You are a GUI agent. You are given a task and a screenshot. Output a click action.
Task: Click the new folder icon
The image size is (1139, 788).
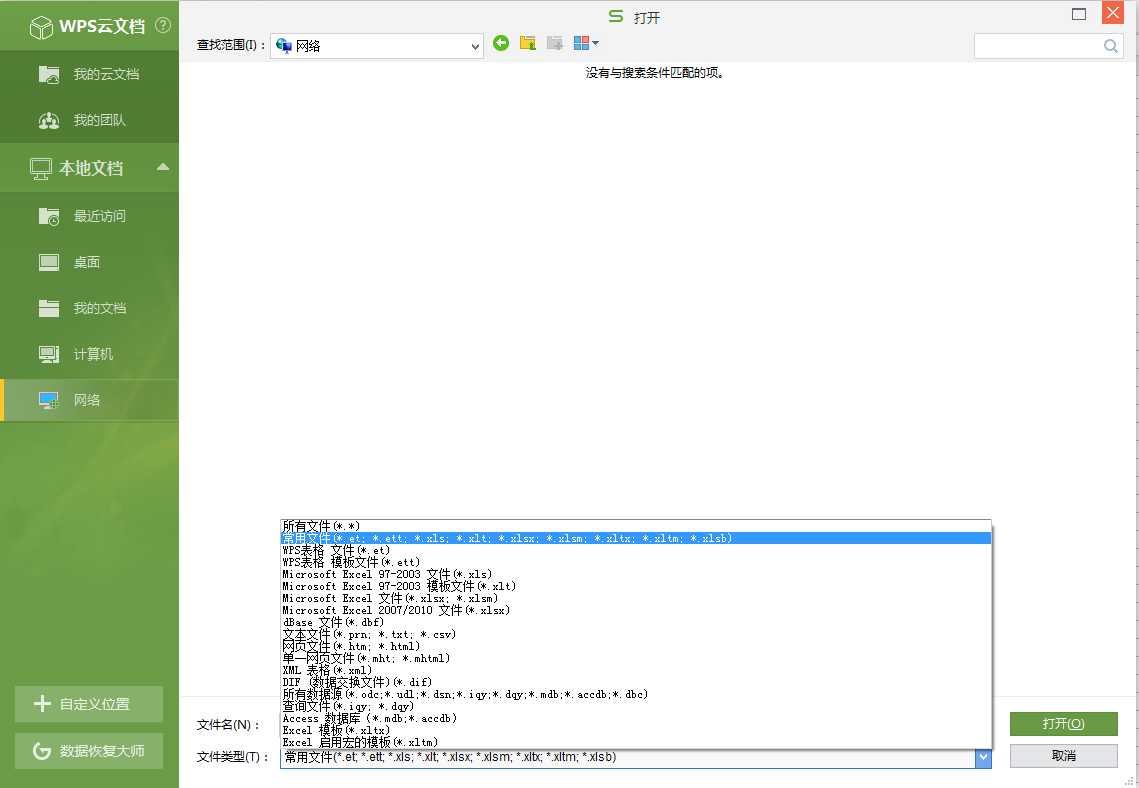pyautogui.click(x=555, y=44)
